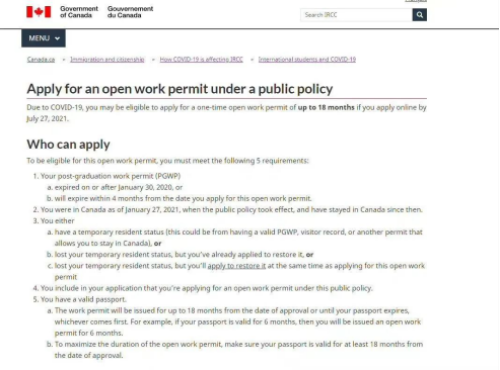The image size is (500, 370).
Task: Click the bold 'up to 18 months' text
Action: [x=326, y=107]
